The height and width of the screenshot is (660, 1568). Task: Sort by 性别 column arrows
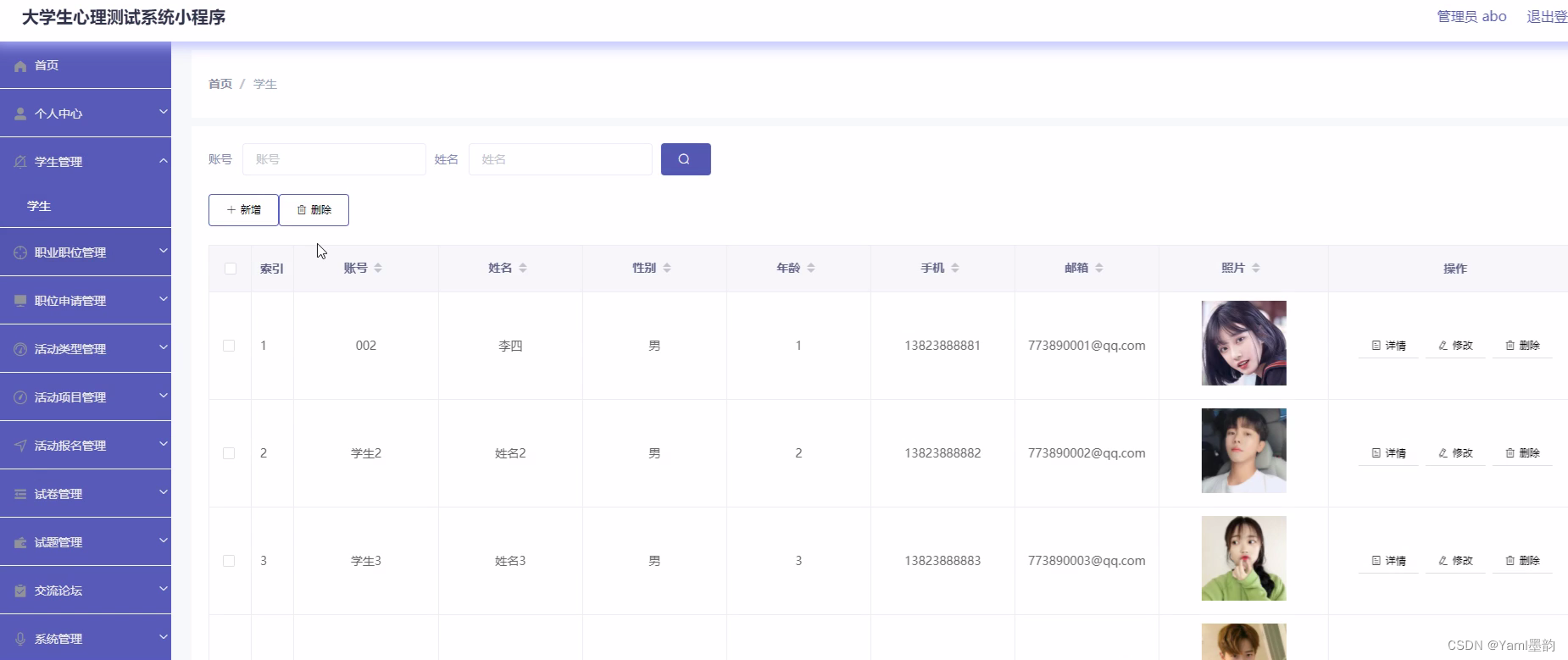[x=667, y=268]
